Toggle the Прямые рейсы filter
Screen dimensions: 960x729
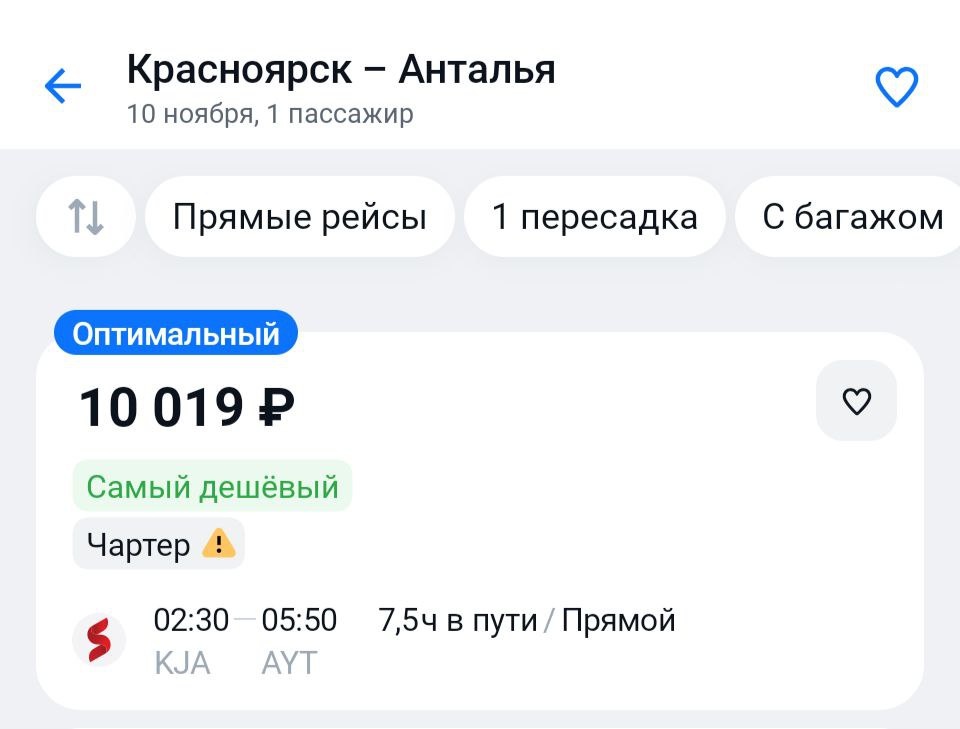pos(299,217)
